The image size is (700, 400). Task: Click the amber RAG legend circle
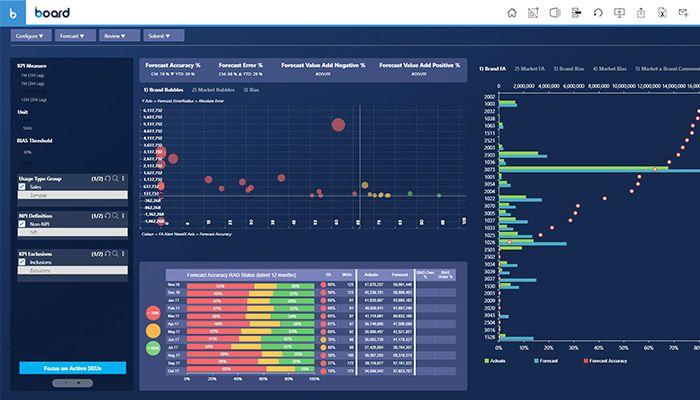pos(153,331)
